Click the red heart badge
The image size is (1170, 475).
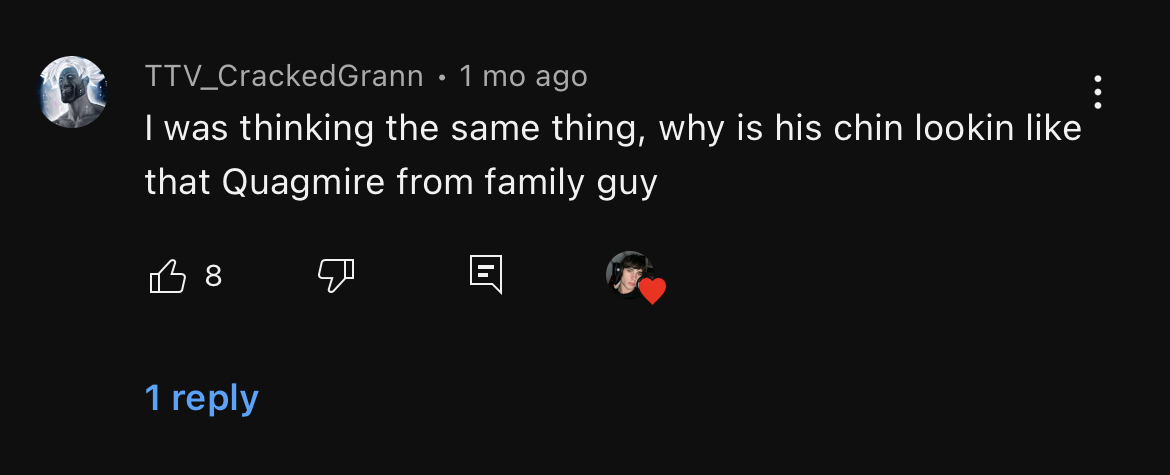[652, 290]
